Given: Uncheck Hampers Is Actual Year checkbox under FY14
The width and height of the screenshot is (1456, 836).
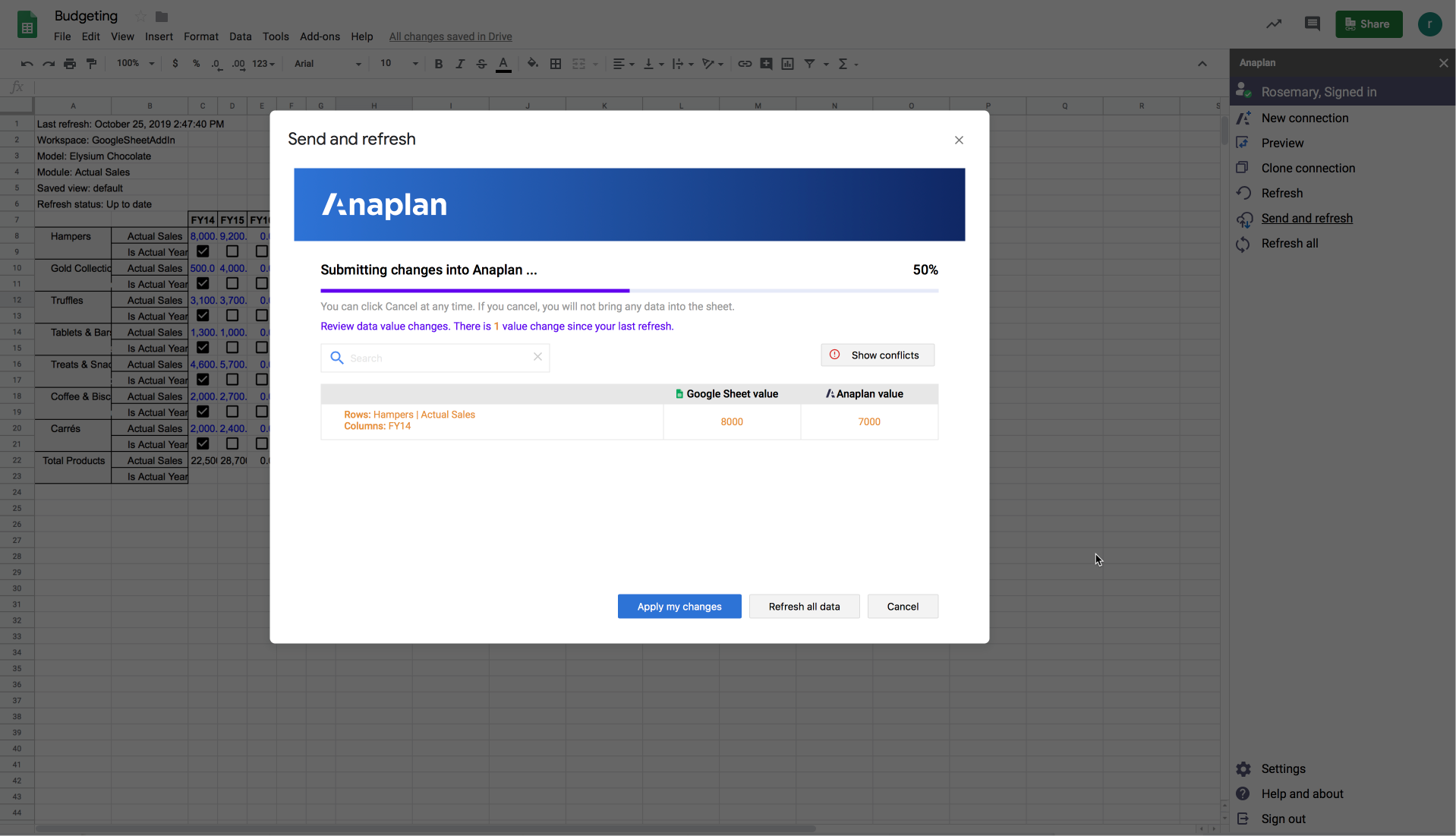Looking at the screenshot, I should 203,251.
